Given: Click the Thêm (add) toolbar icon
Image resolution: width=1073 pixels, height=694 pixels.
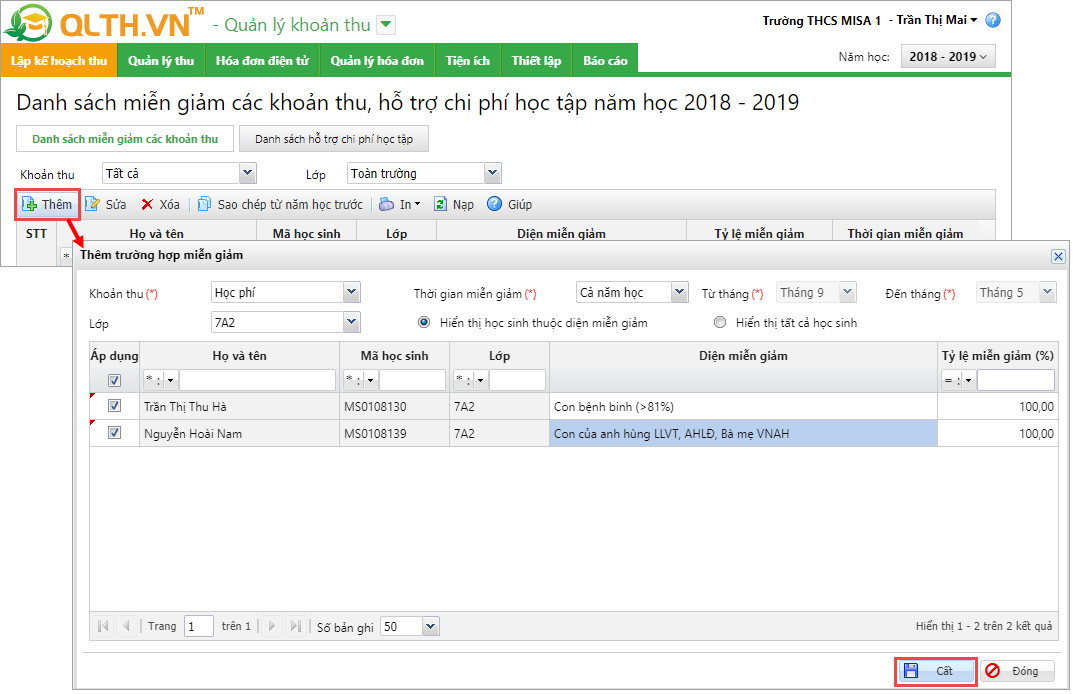Looking at the screenshot, I should tap(29, 204).
